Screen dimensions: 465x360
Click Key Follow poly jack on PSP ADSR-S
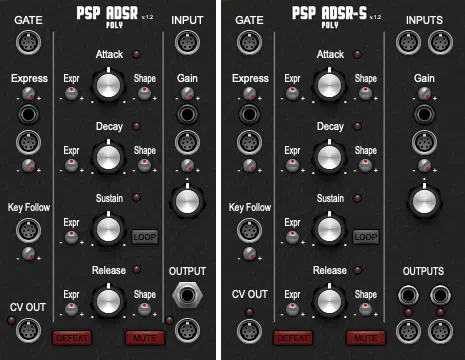[250, 231]
